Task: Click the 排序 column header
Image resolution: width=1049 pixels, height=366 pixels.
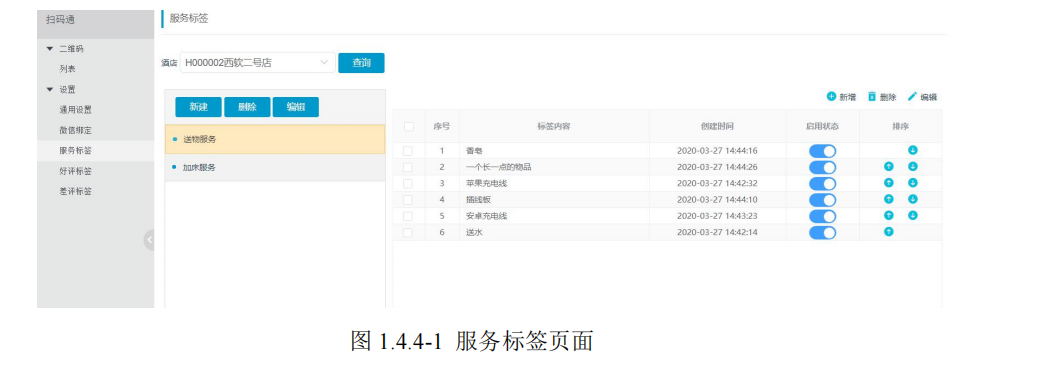Action: 900,126
